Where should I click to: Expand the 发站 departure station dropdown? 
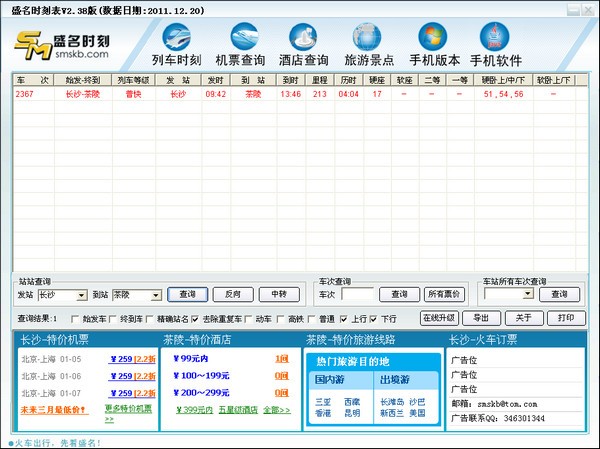[81, 295]
